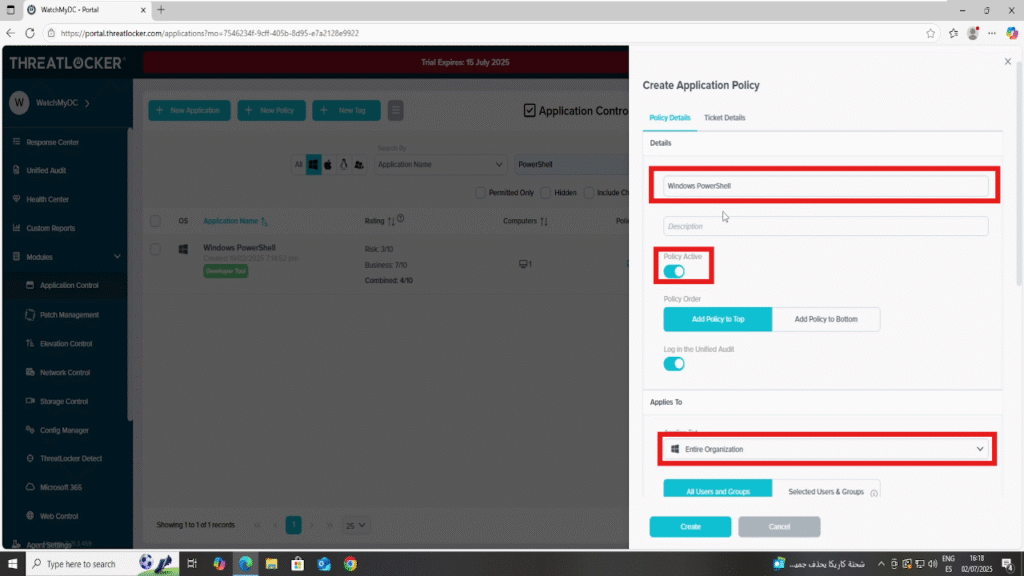The width and height of the screenshot is (1024, 576).
Task: Open the Patch Management module
Action: click(69, 315)
